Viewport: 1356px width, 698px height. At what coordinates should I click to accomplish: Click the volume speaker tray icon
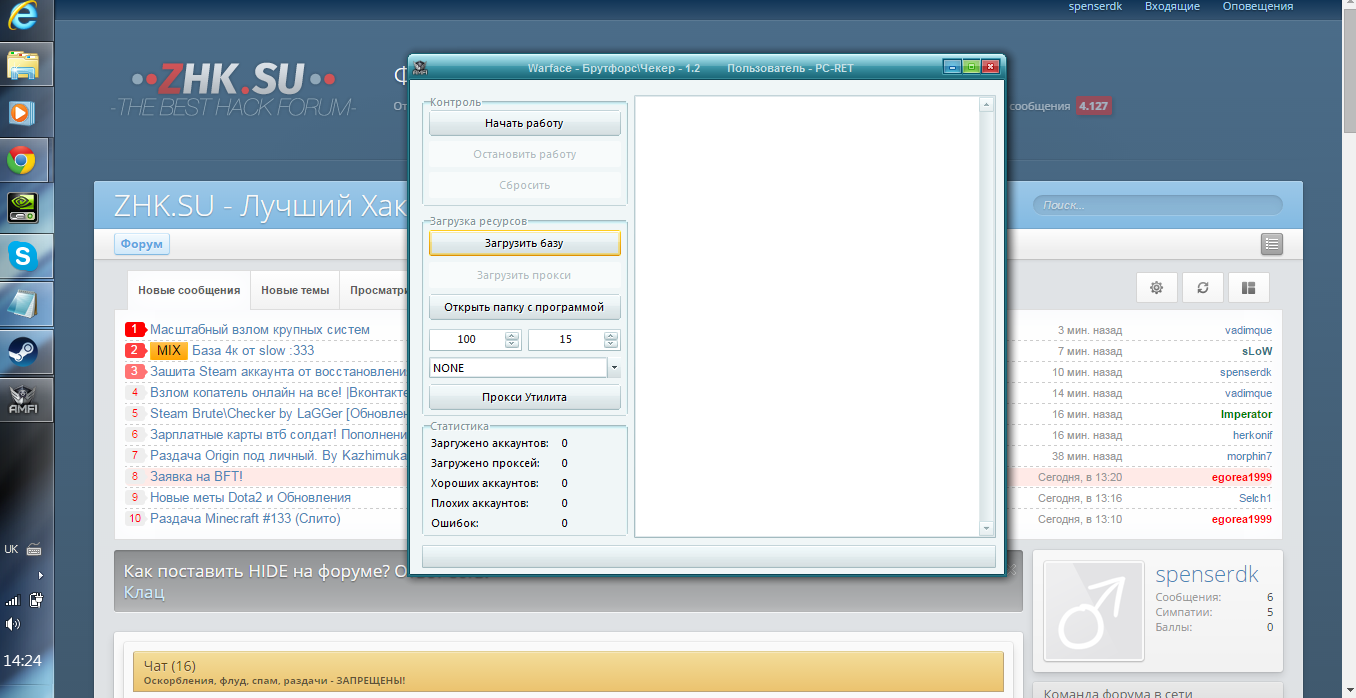click(x=13, y=624)
